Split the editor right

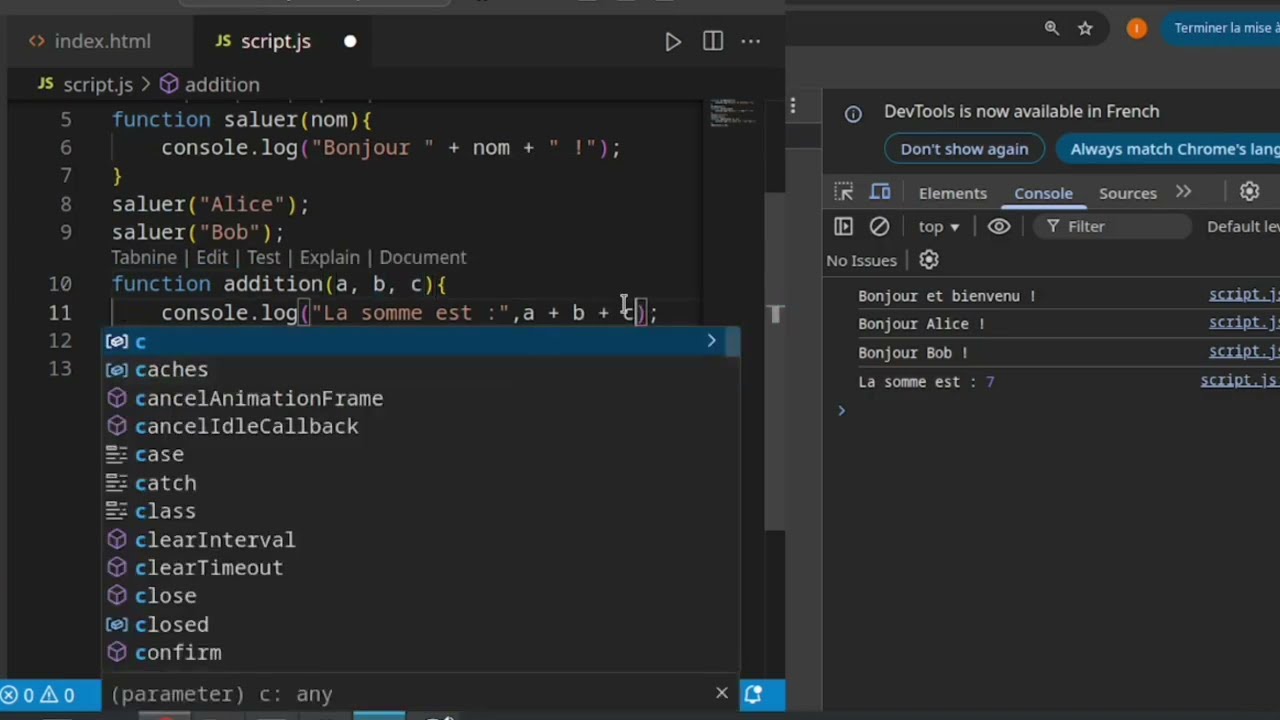pyautogui.click(x=713, y=41)
